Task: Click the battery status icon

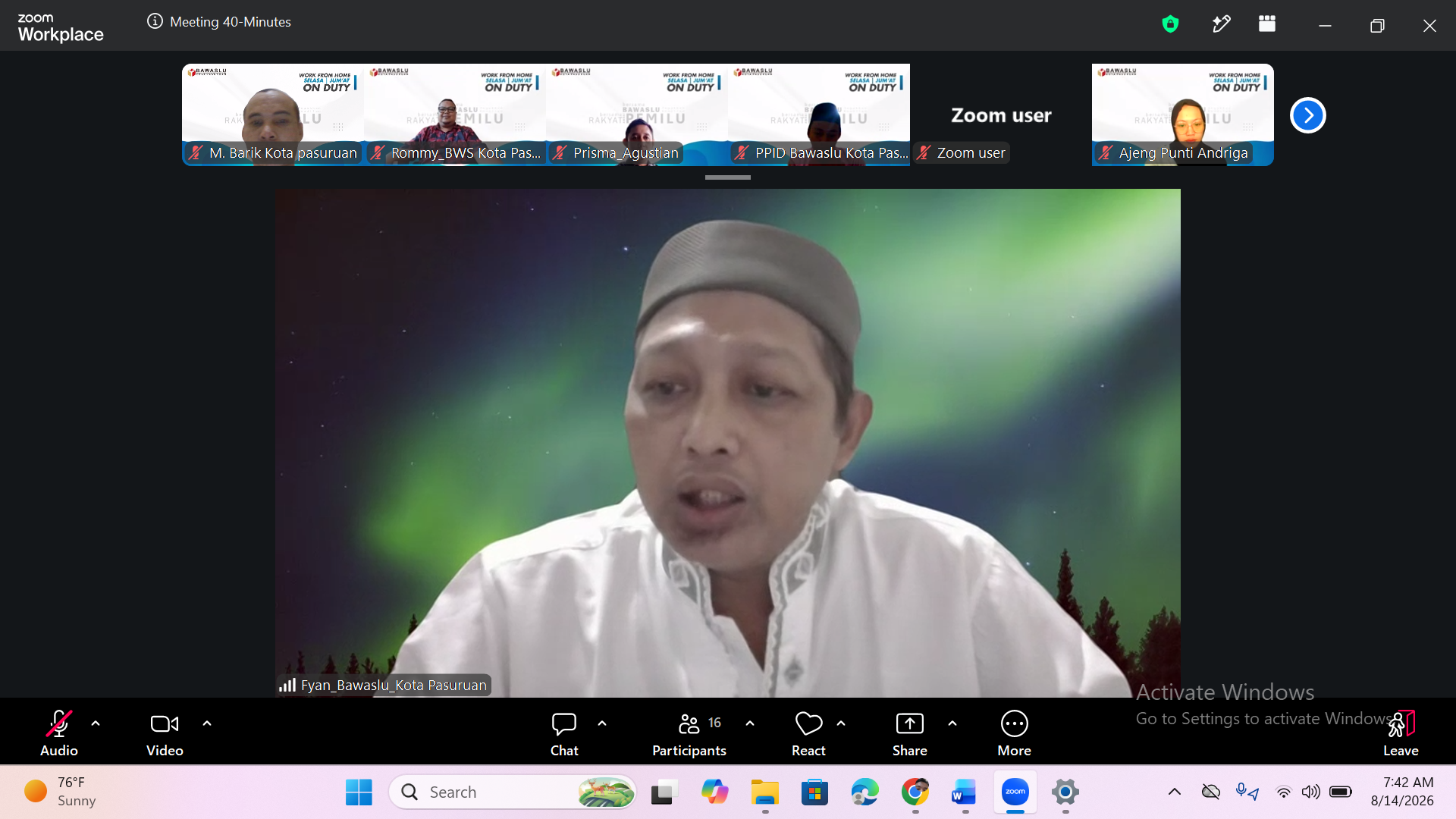Action: [x=1341, y=792]
